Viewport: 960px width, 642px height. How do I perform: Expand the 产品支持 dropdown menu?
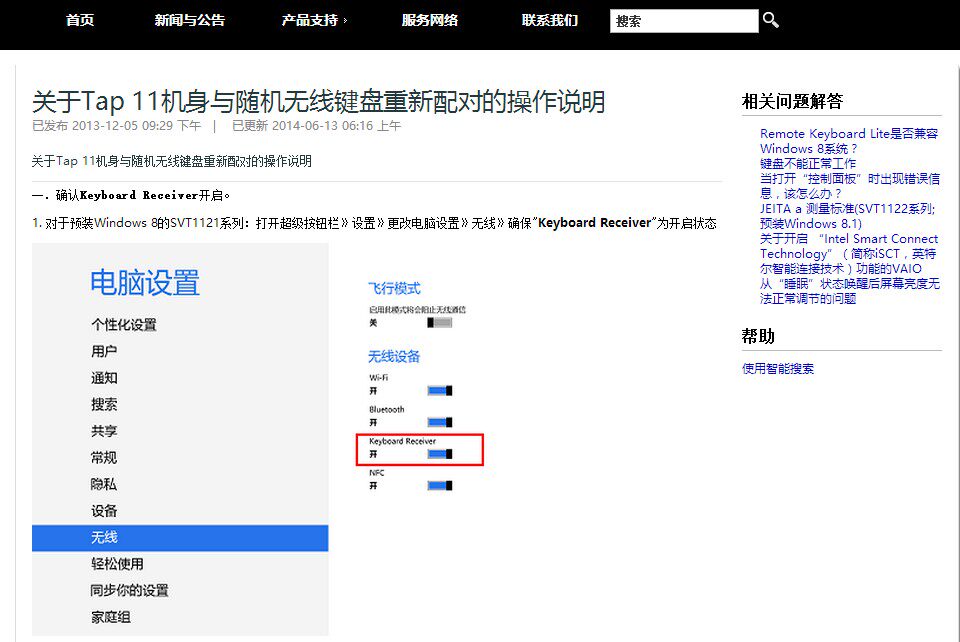(x=314, y=20)
